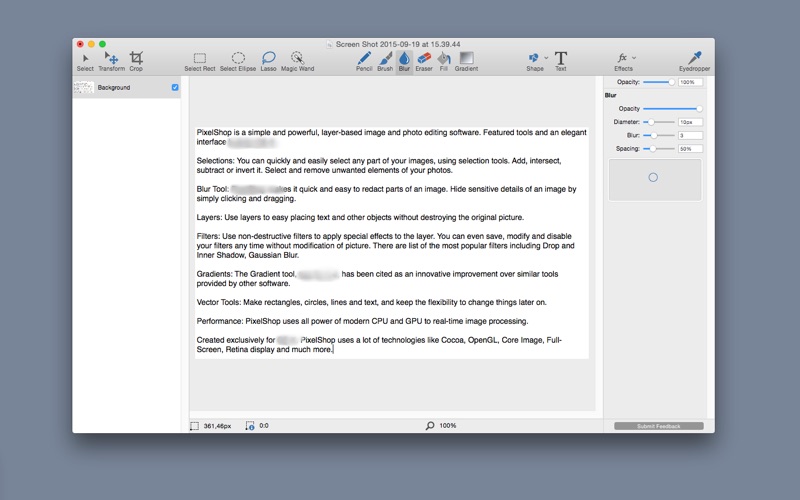Pick the Select Rect tool

click(x=199, y=62)
